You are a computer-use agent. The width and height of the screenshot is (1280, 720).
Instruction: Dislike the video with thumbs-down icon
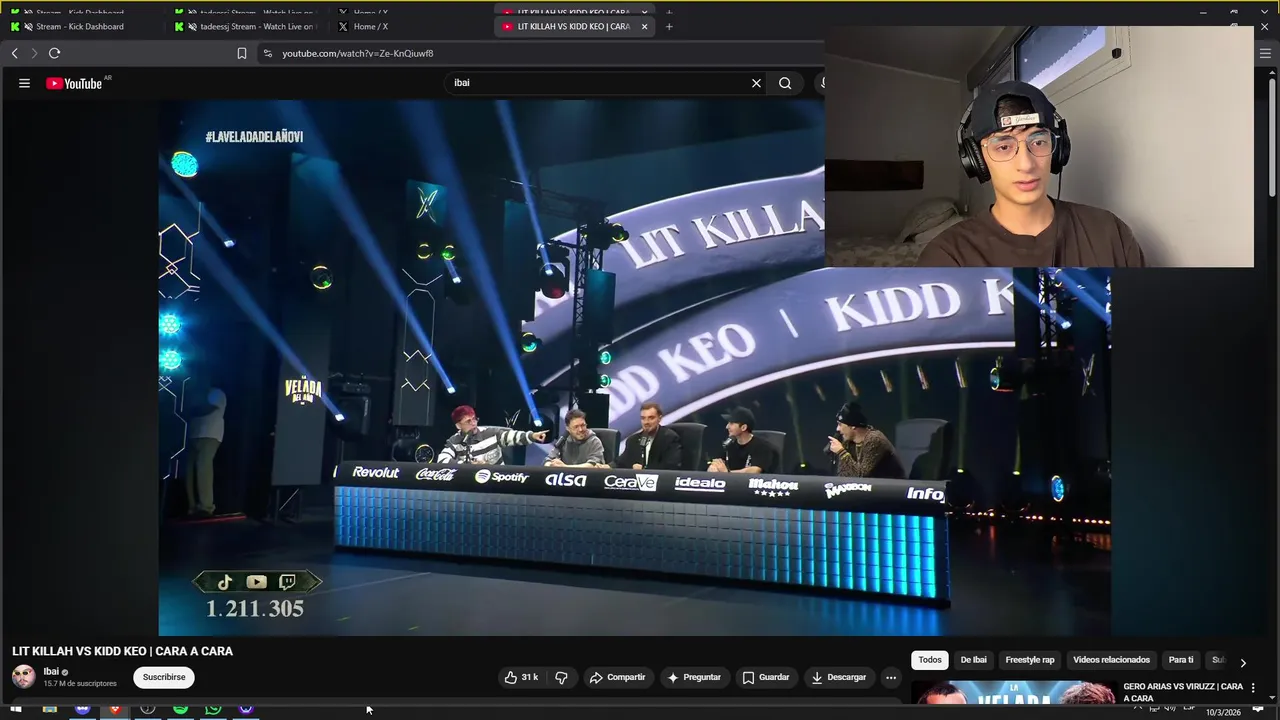click(x=561, y=677)
